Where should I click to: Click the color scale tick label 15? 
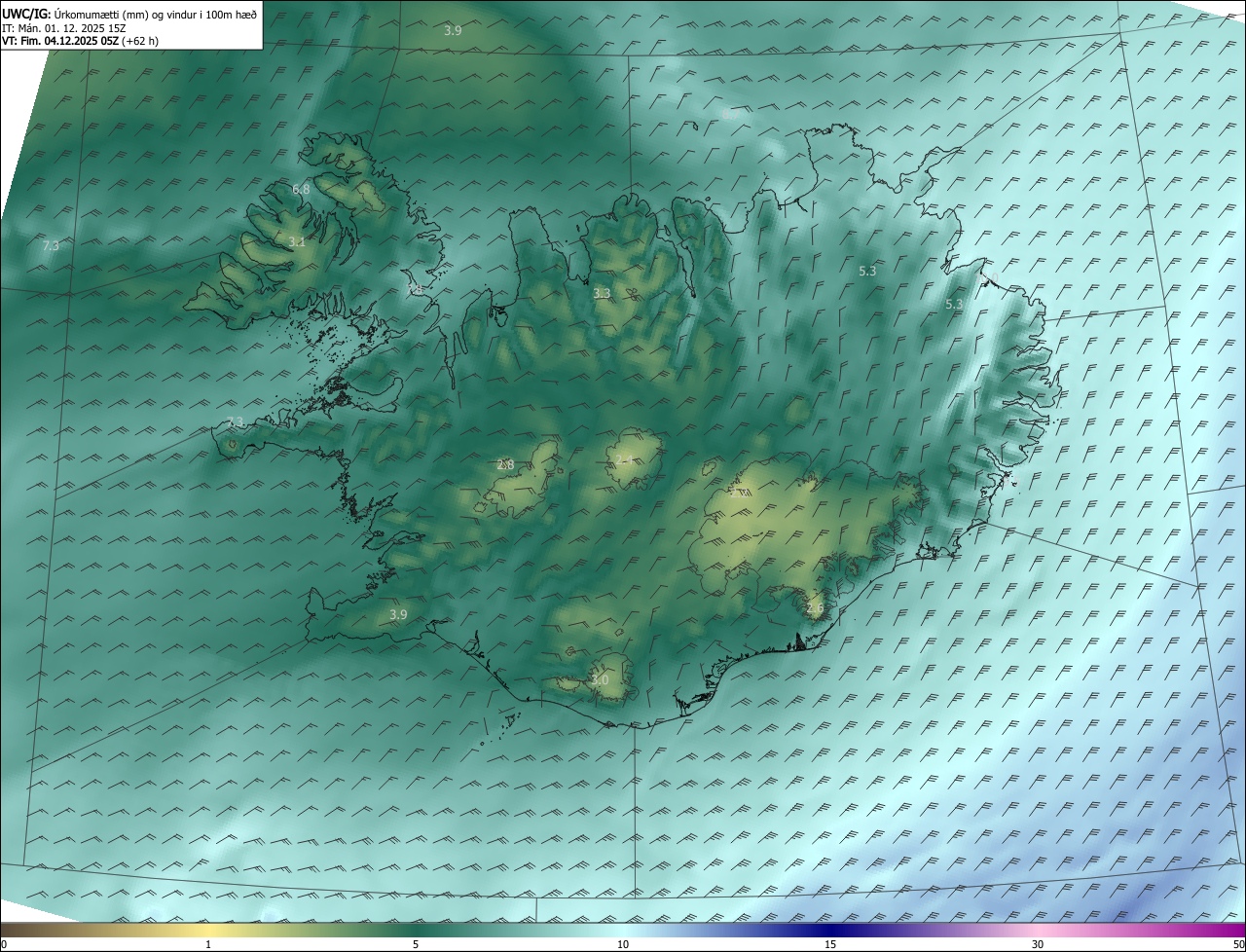click(830, 944)
